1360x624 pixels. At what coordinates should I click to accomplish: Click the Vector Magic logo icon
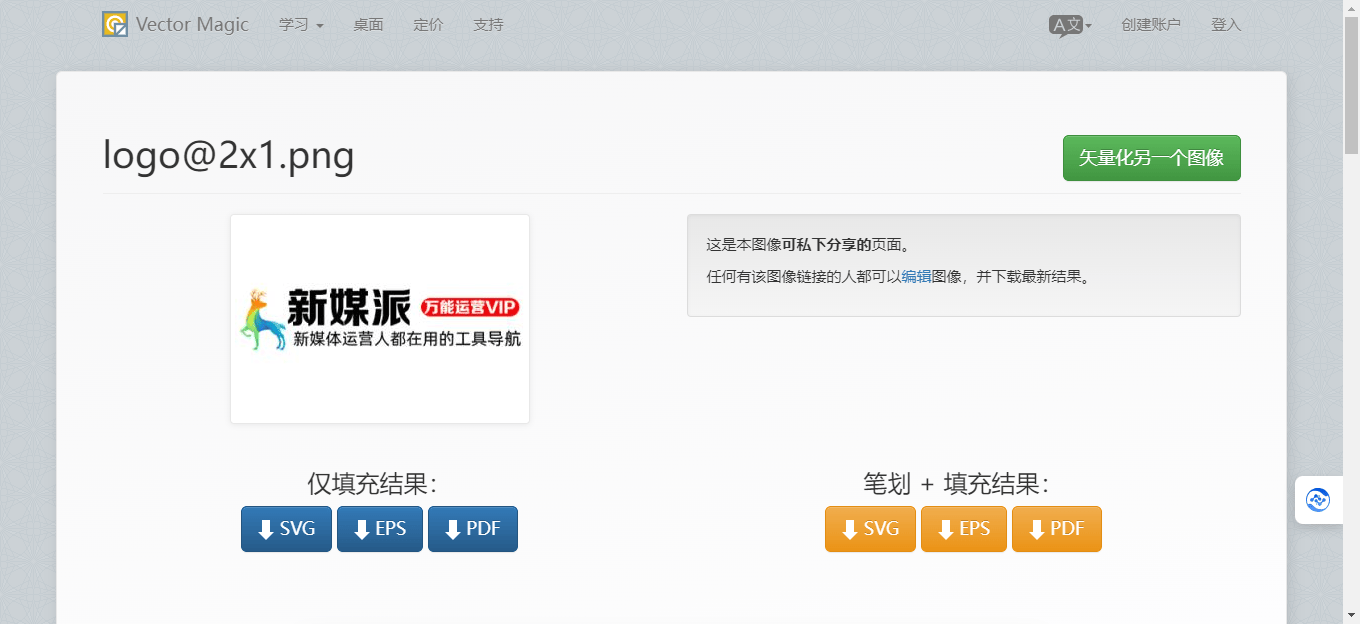pos(115,24)
